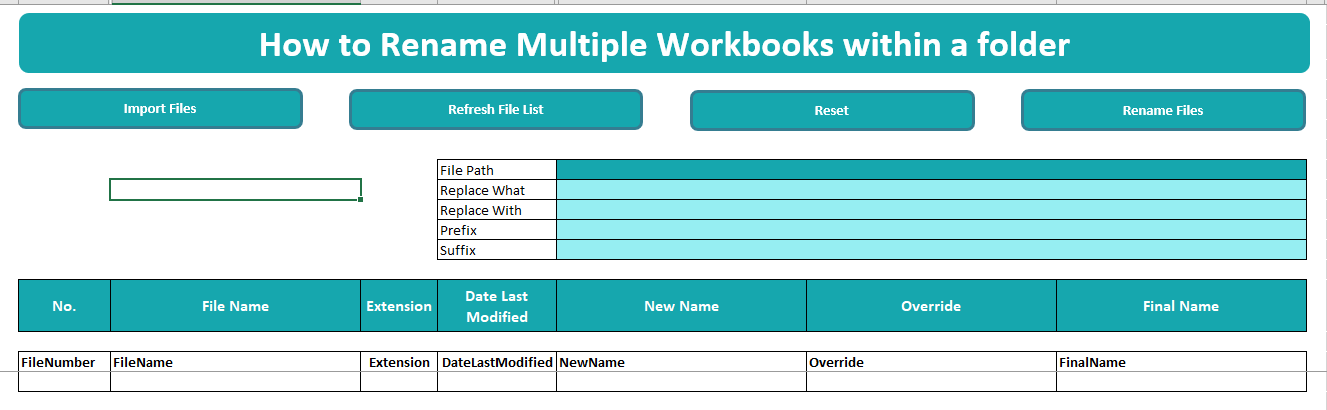Screen dimensions: 1327x410
Task: Click the 'FileName' table column header
Action: [235, 362]
